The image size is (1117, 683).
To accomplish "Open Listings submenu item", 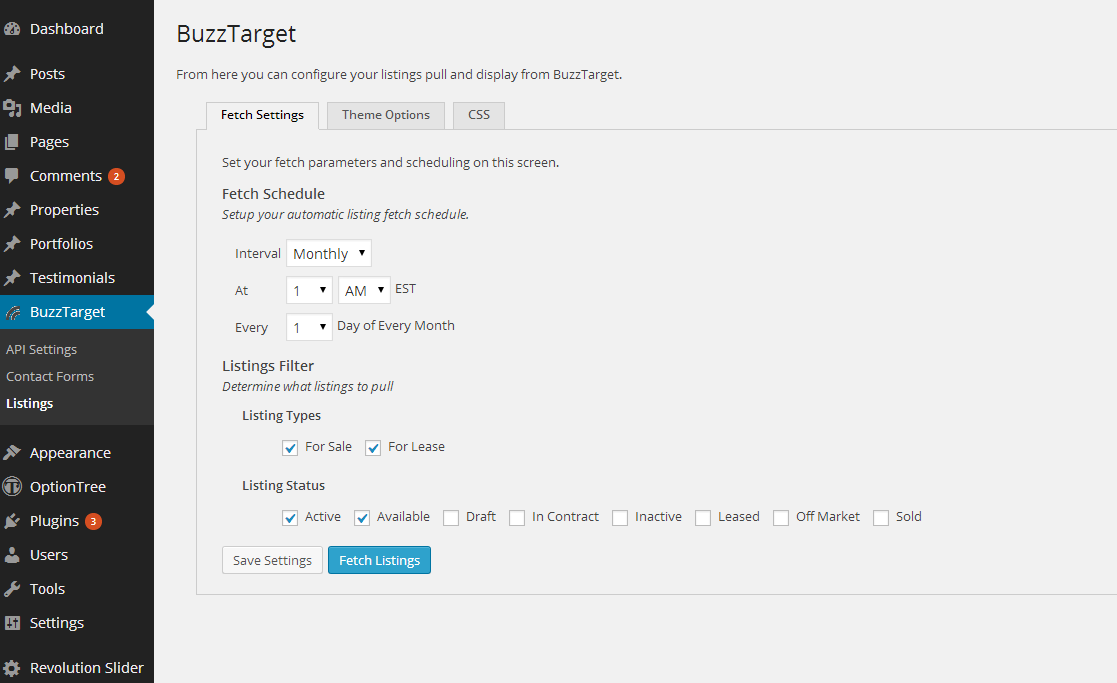I will click(x=29, y=404).
